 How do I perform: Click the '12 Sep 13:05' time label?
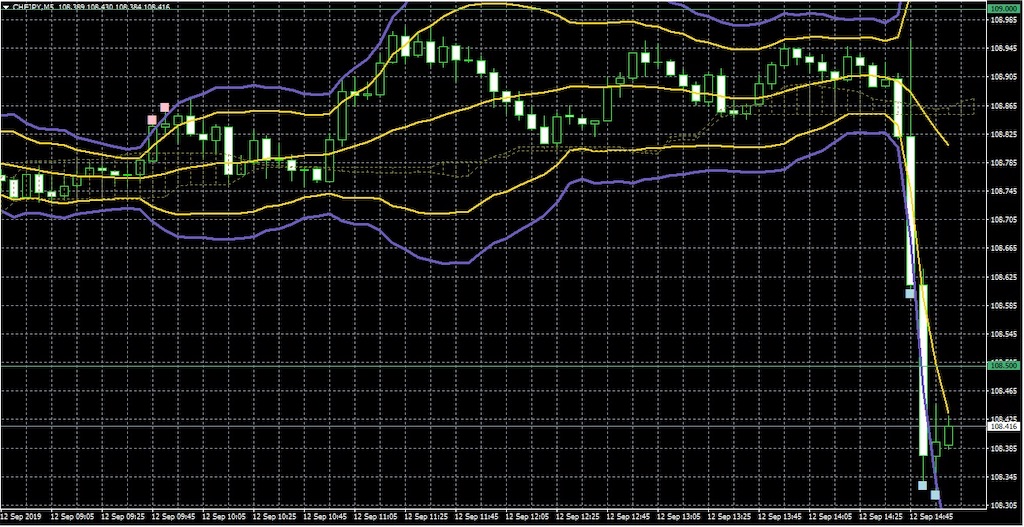coord(678,516)
